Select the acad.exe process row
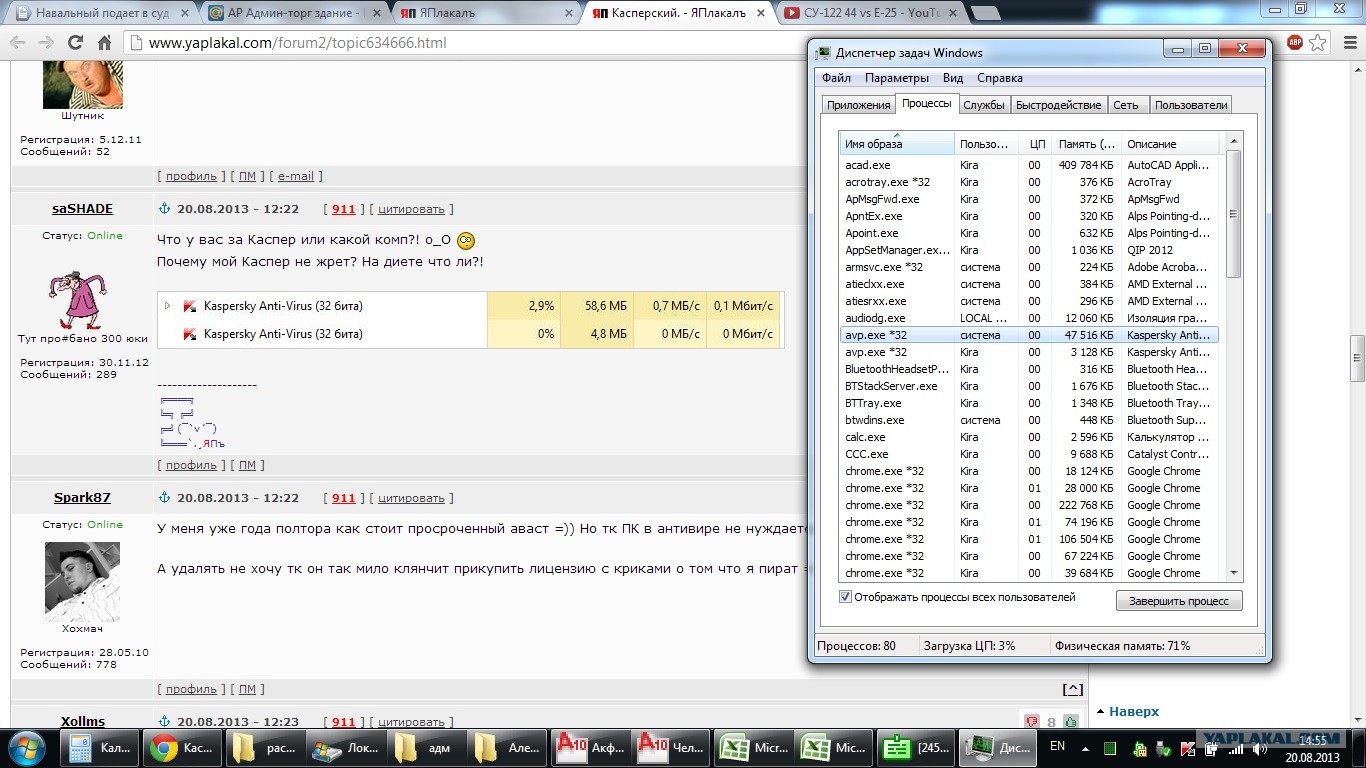Viewport: 1366px width, 768px height. (1029, 165)
